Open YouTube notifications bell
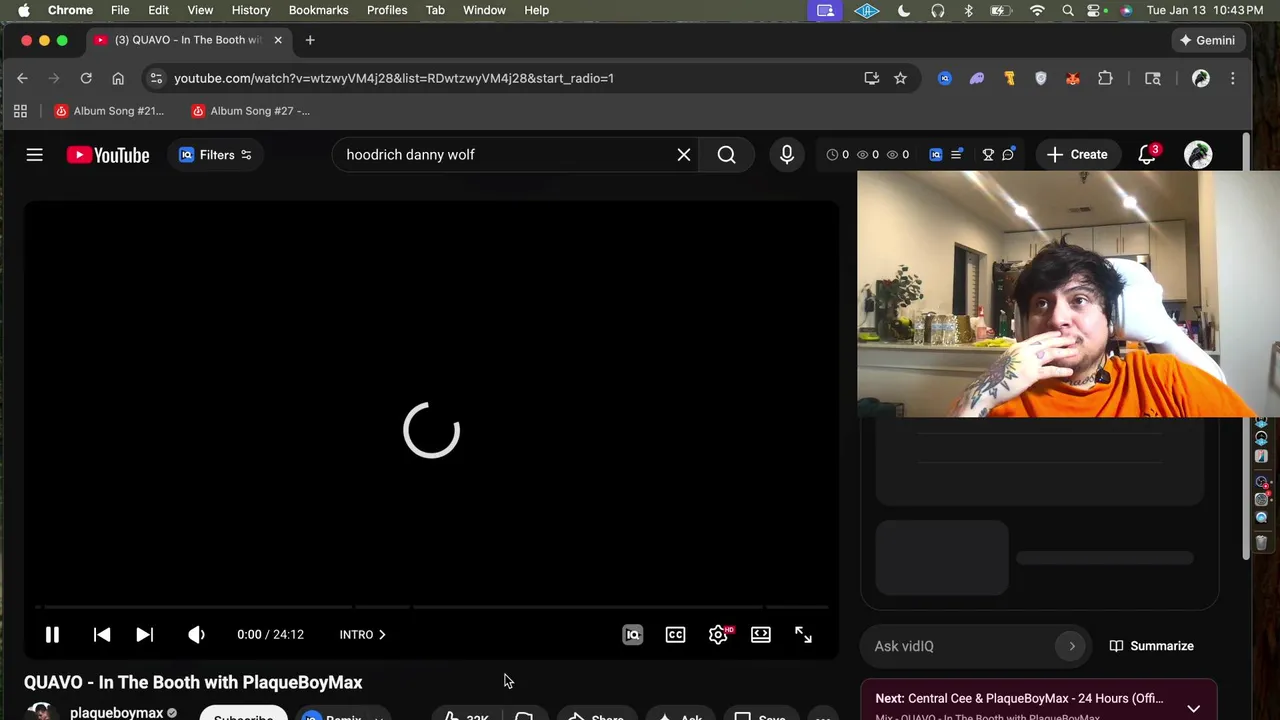The image size is (1280, 720). (x=1147, y=155)
